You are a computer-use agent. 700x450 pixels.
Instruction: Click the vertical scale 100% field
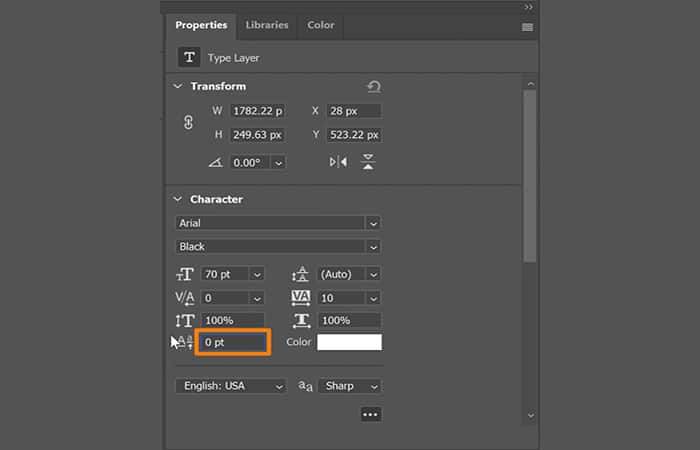click(x=233, y=321)
